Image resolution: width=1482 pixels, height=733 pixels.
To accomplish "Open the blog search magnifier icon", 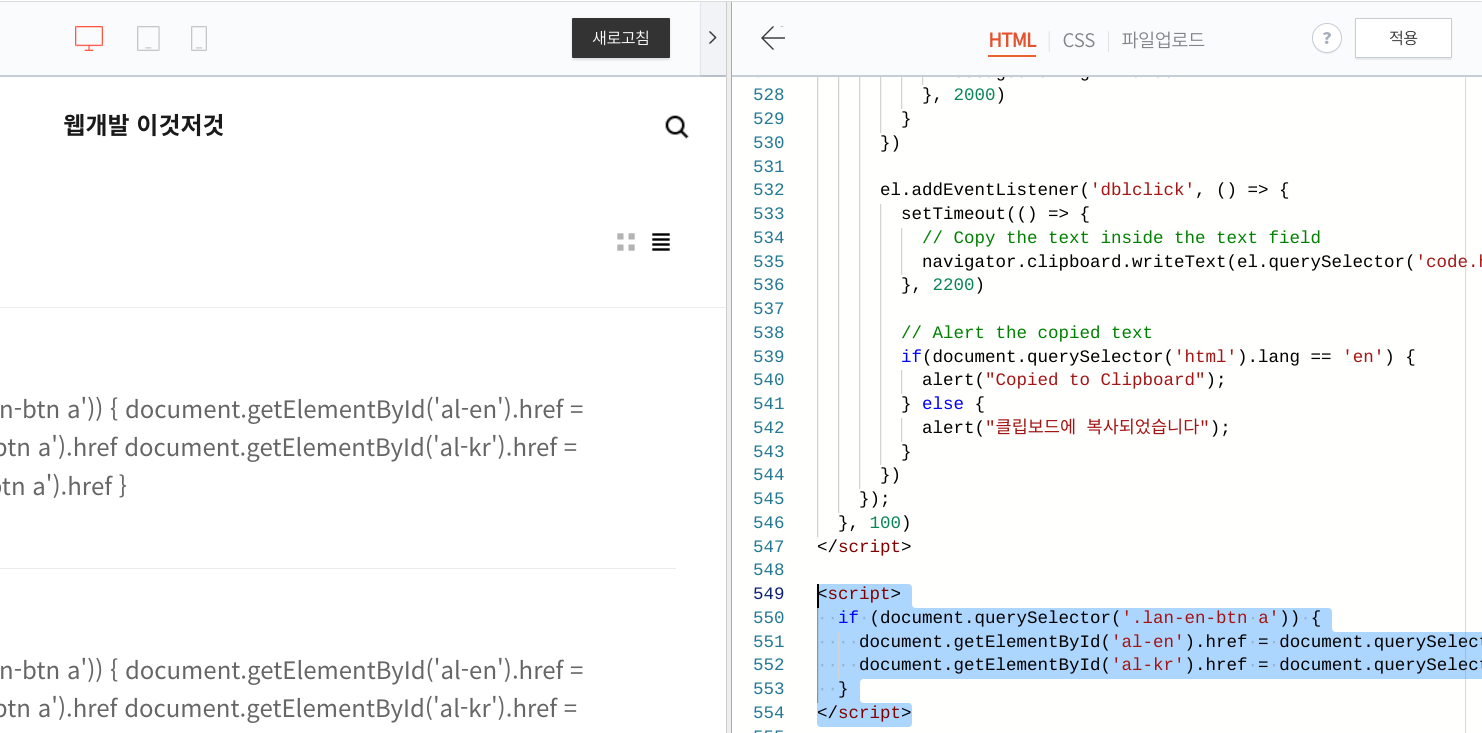I will tap(677, 127).
